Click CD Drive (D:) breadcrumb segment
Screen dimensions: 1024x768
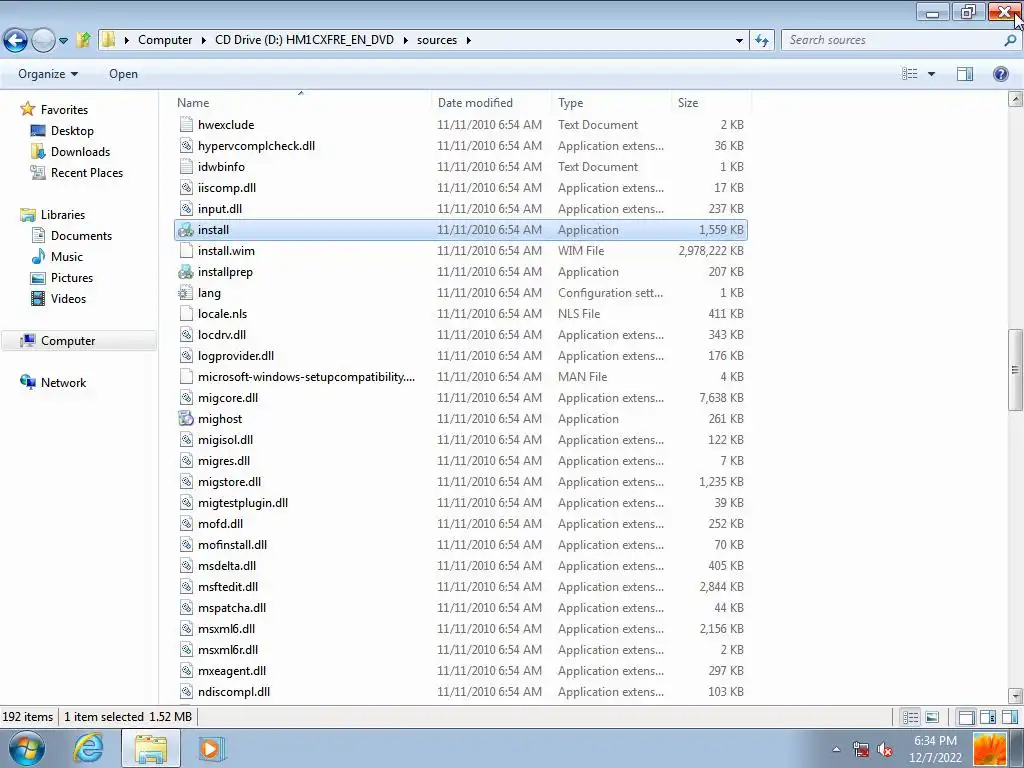pyautogui.click(x=304, y=40)
